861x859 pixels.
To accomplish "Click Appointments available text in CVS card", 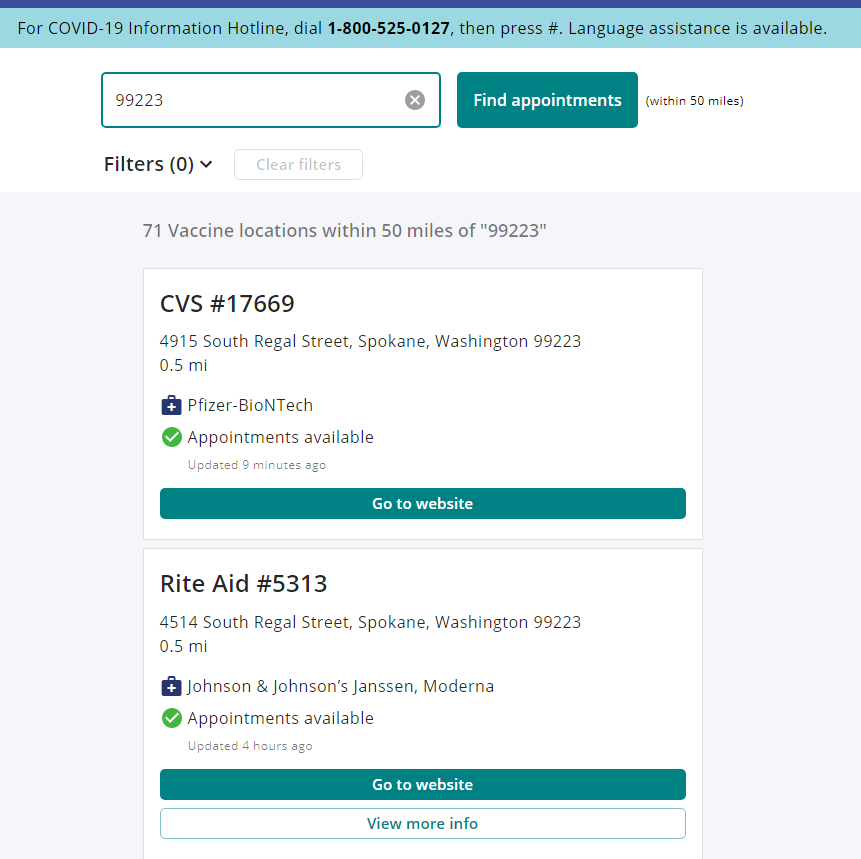I will tap(280, 437).
